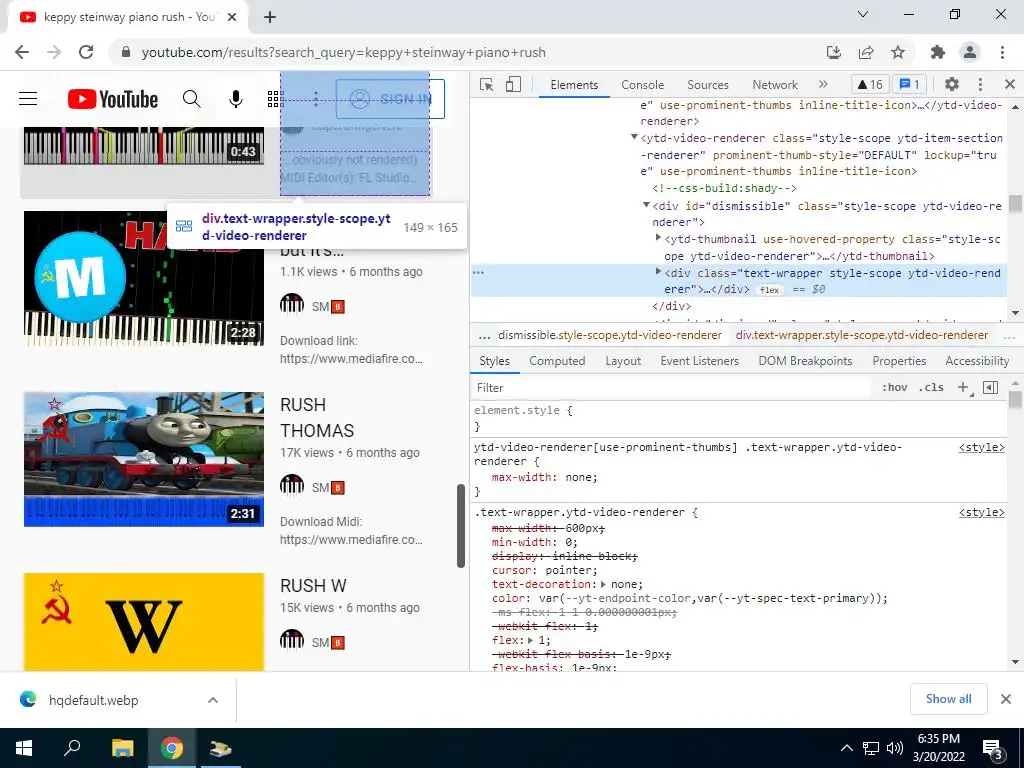Click the page vertical scrollbar thumb
This screenshot has height=768, width=1024.
(460, 526)
